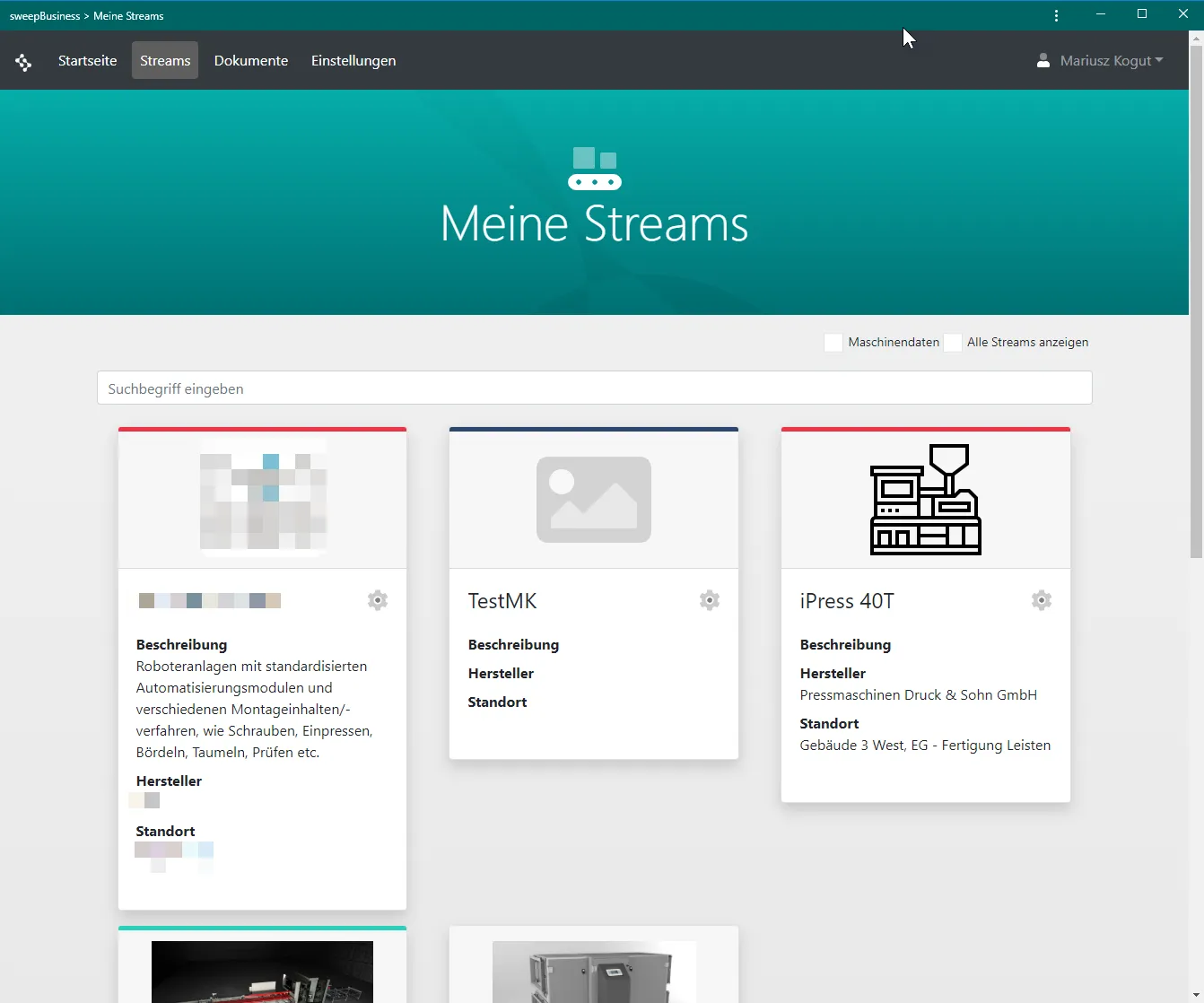Open settings gear on the first stream card
1204x1003 pixels.
tap(377, 600)
